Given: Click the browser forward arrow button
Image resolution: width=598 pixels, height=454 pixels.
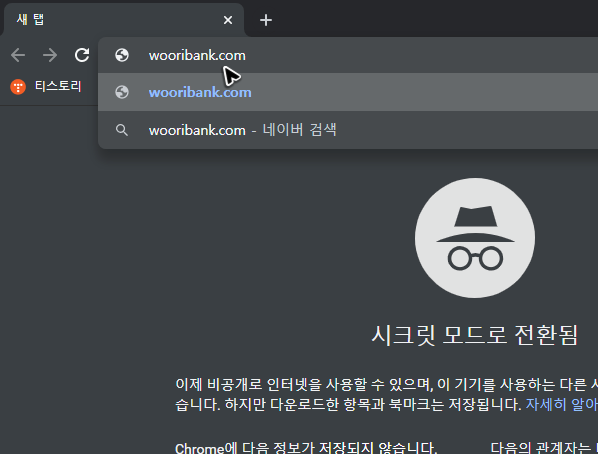Looking at the screenshot, I should pyautogui.click(x=50, y=55).
